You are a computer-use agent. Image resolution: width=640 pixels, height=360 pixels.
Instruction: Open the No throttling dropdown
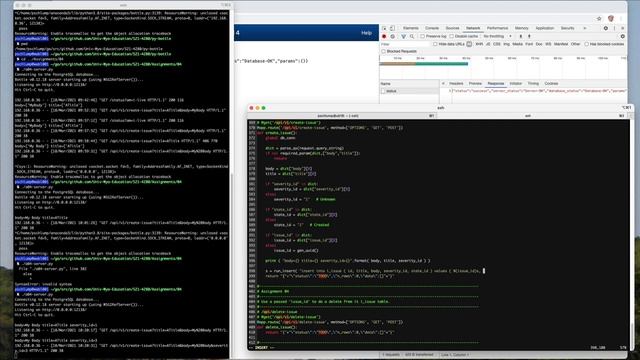click(497, 36)
